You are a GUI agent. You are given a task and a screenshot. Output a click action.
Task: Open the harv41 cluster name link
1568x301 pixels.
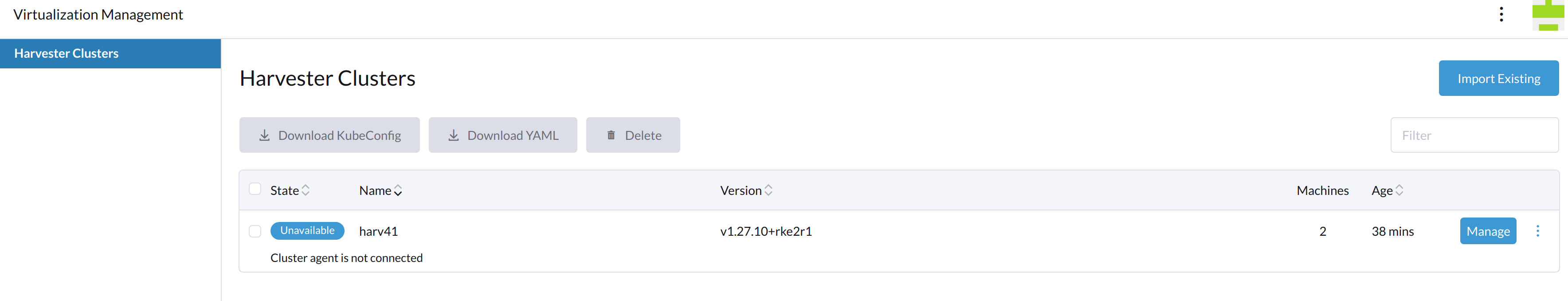tap(379, 231)
